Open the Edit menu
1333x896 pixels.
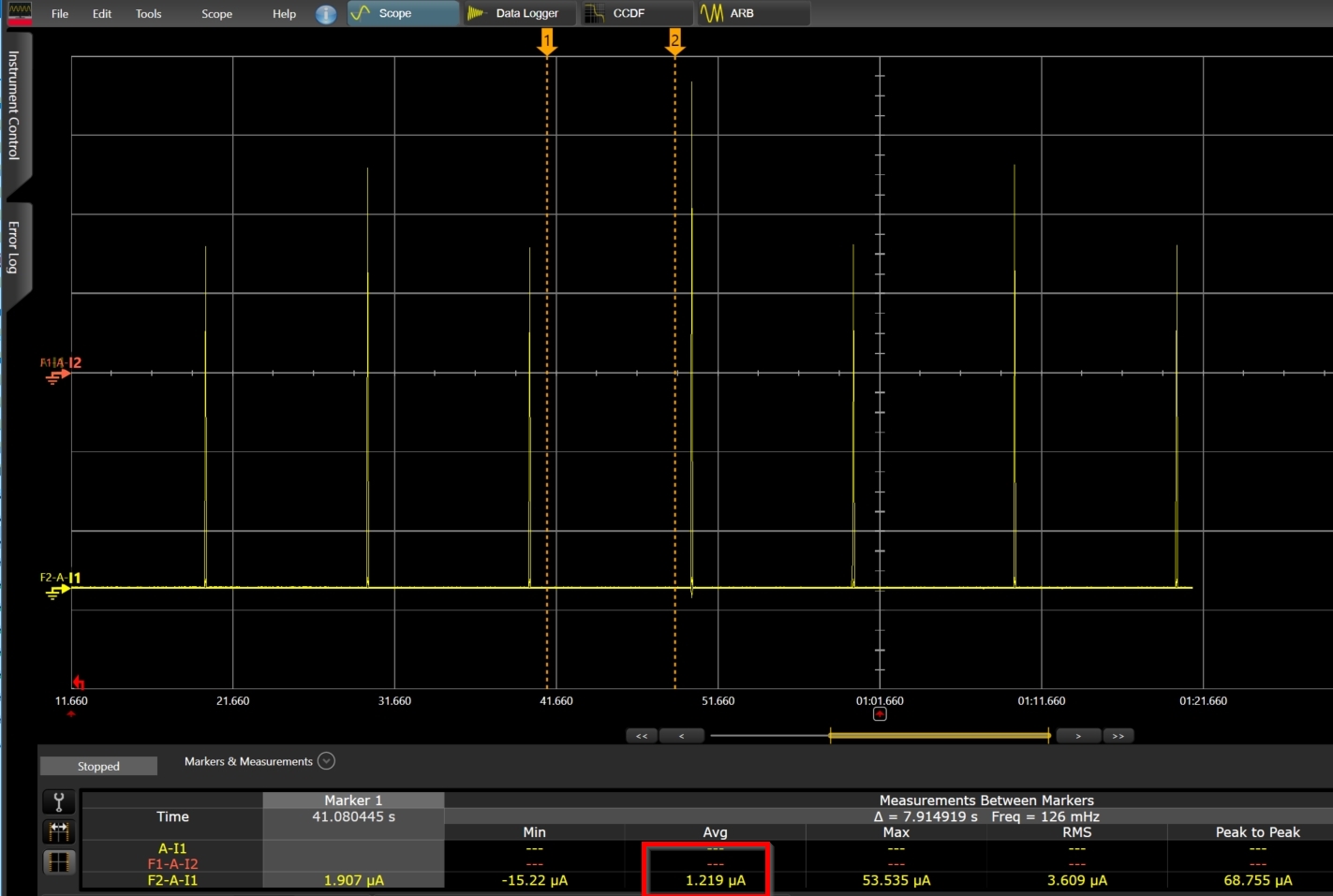[x=102, y=14]
